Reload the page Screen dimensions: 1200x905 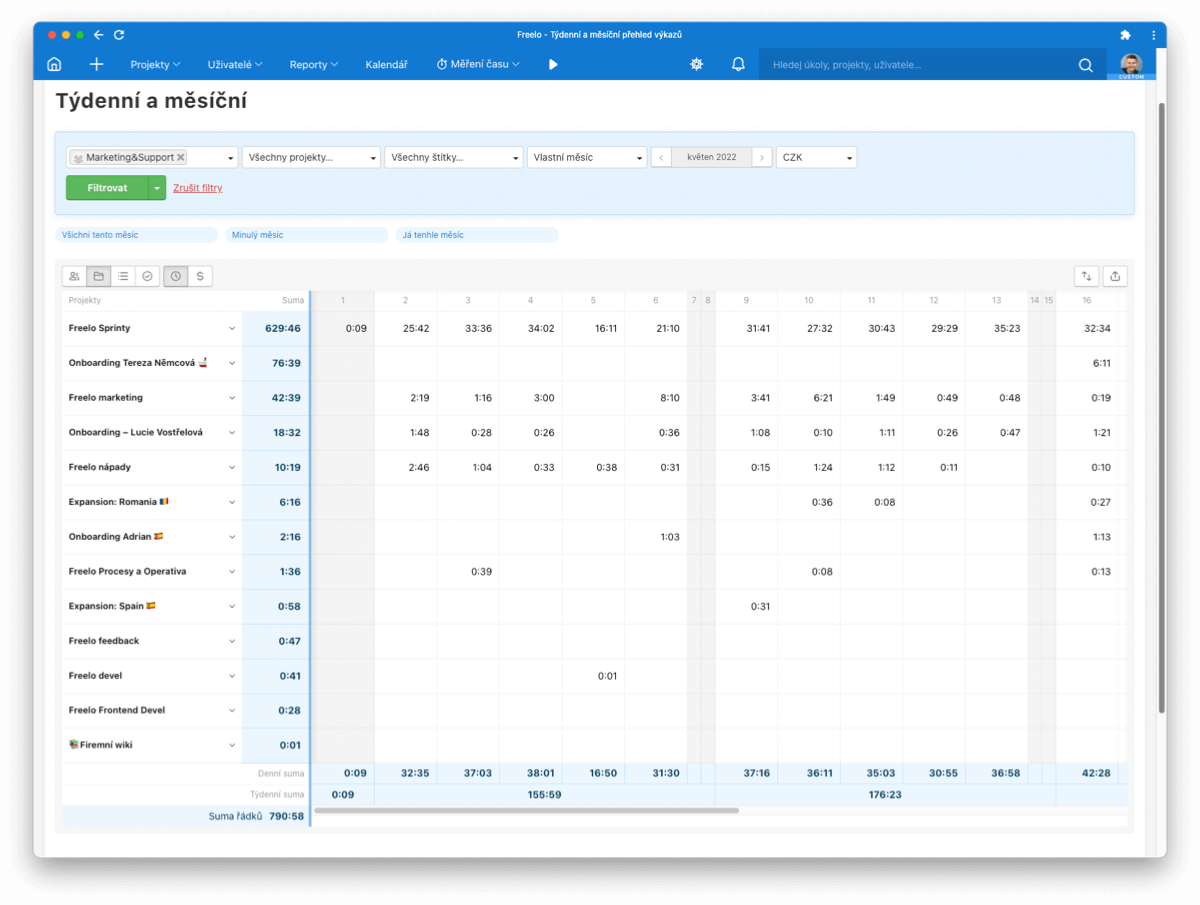[119, 35]
